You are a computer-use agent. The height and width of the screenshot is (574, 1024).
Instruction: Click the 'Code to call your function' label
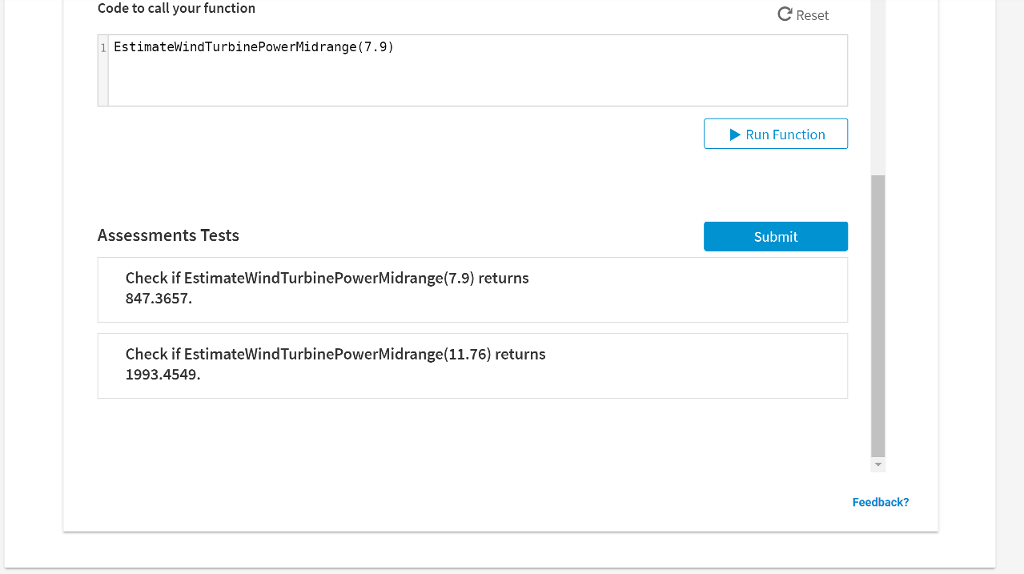click(x=176, y=8)
